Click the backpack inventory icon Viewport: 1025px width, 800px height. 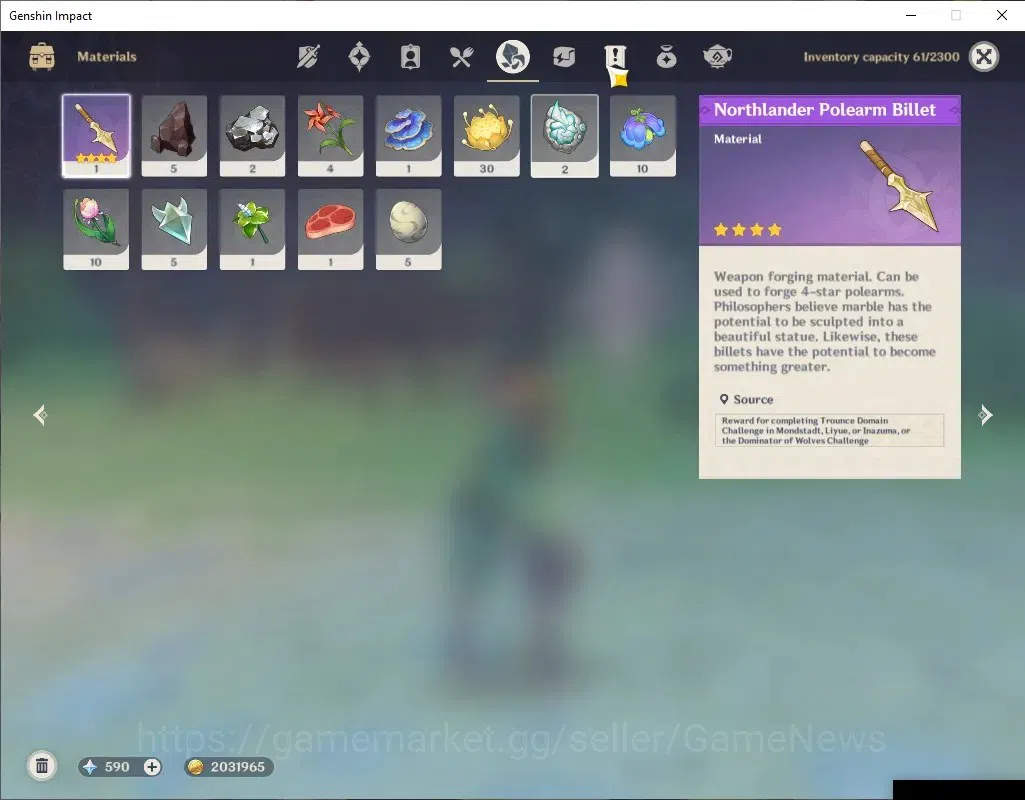pos(42,57)
